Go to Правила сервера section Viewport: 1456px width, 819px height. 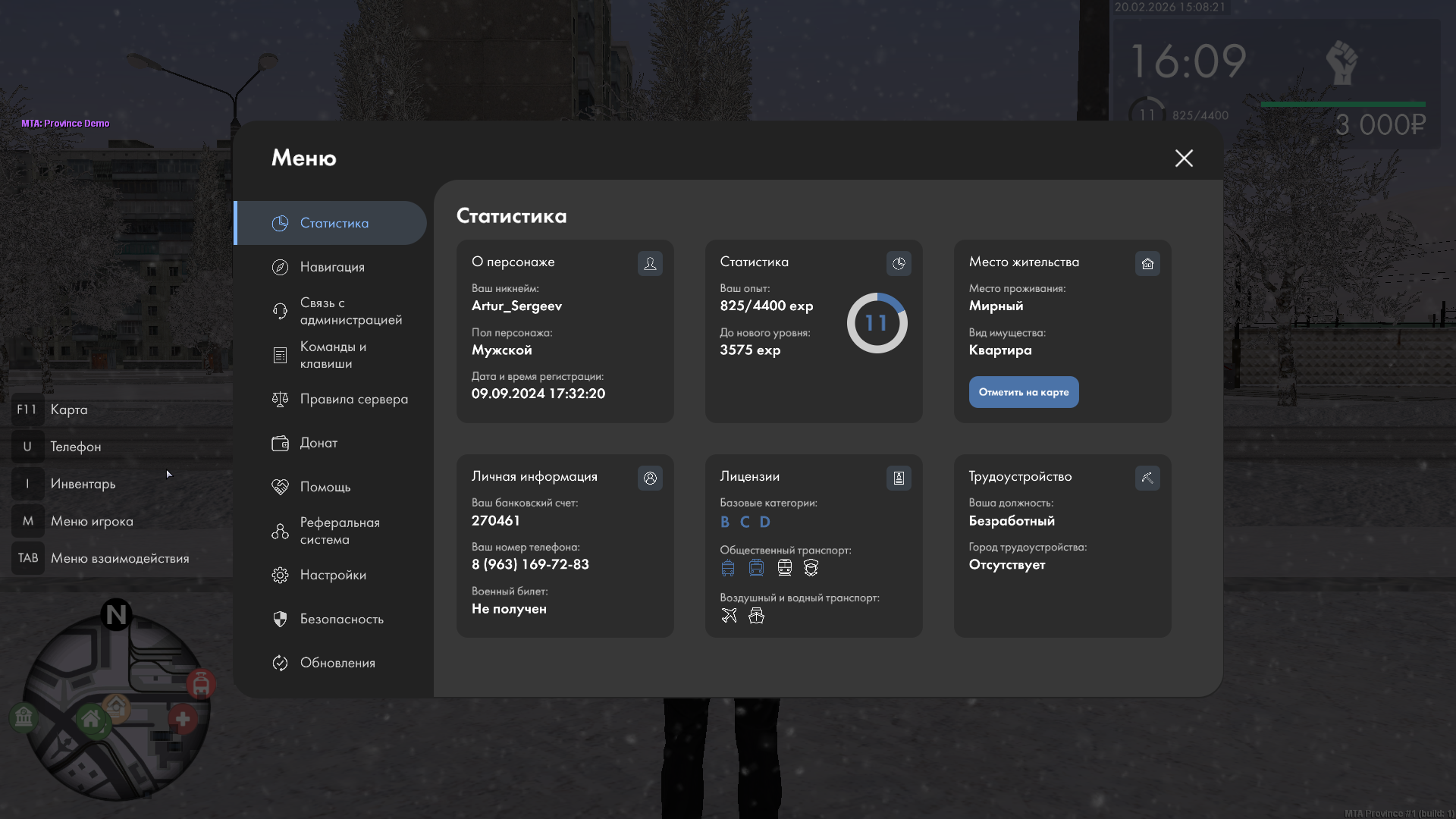[x=353, y=399]
